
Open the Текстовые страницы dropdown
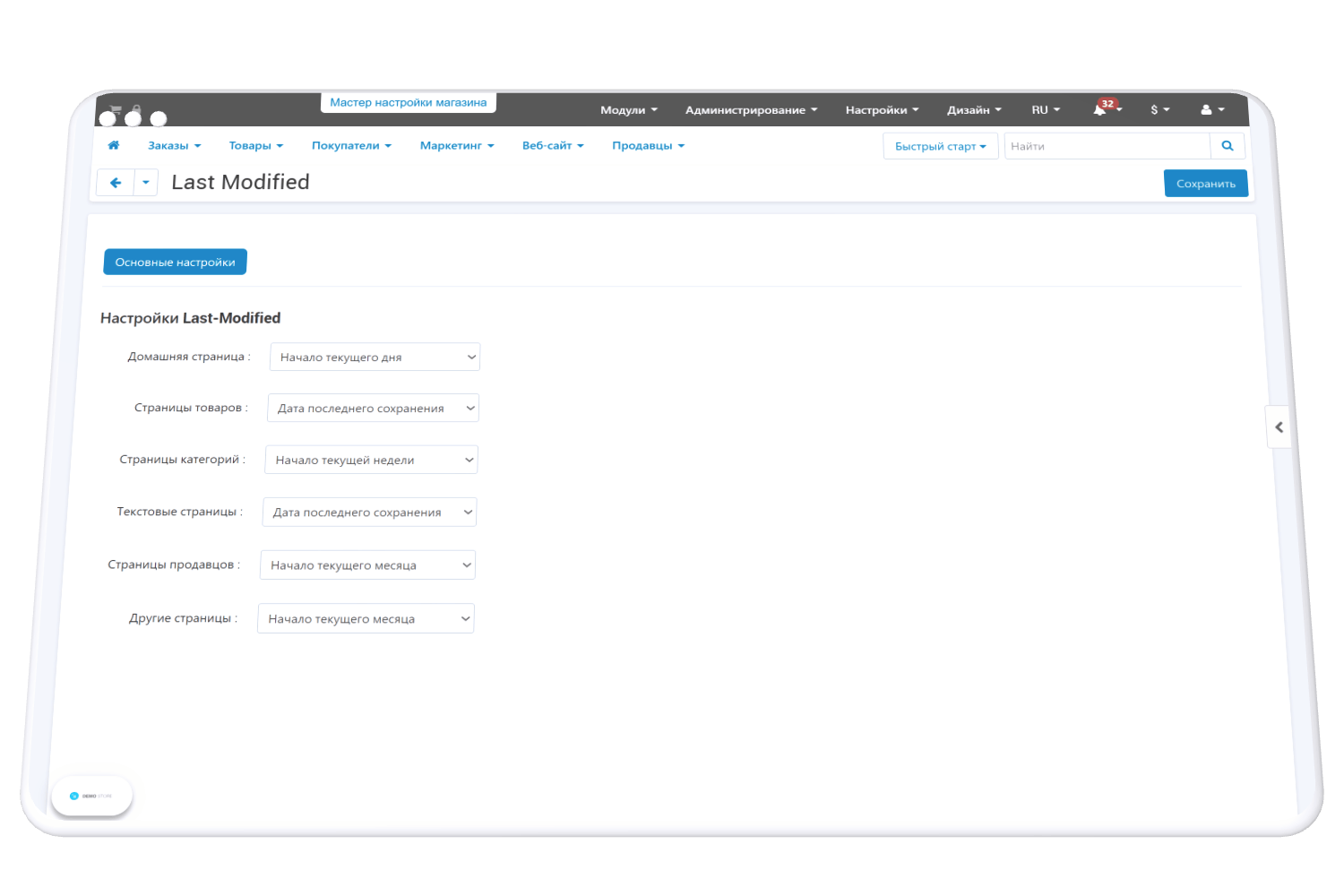pyautogui.click(x=369, y=513)
